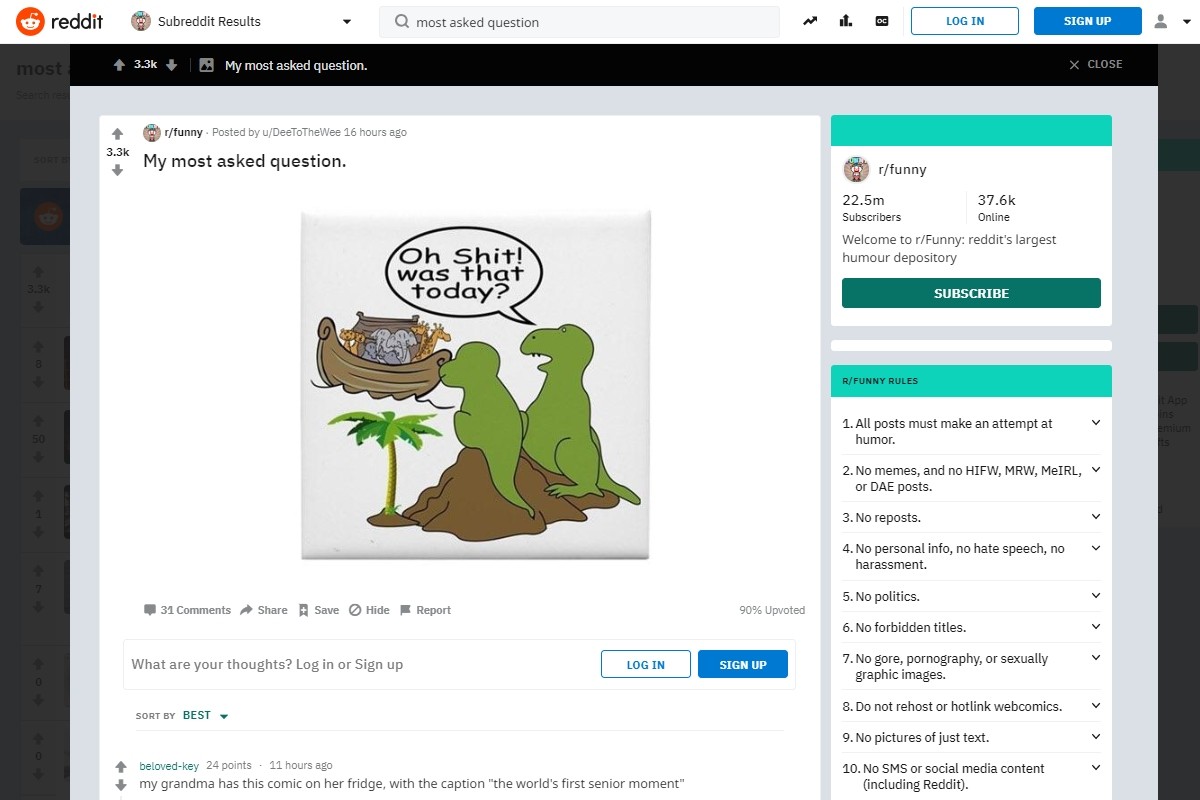Click the '22.5m' subscribers count

coord(863,200)
